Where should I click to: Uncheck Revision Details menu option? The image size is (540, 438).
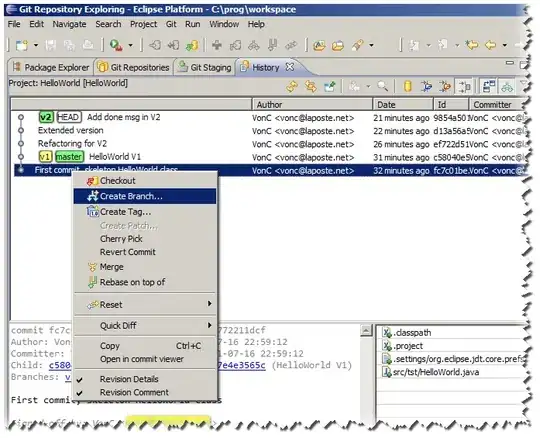coord(145,379)
